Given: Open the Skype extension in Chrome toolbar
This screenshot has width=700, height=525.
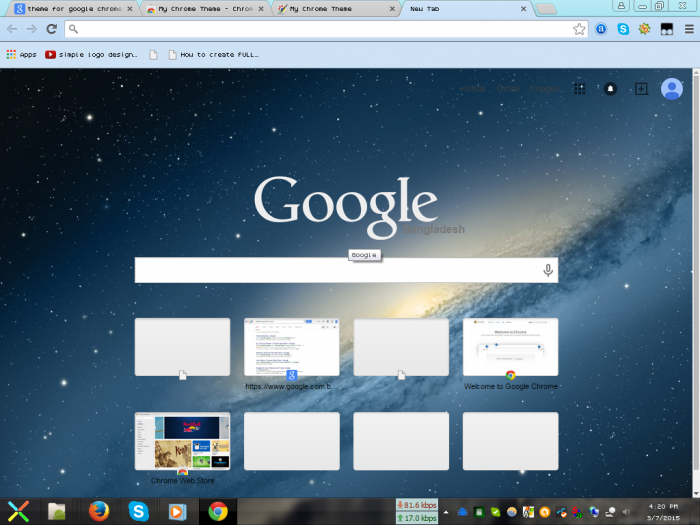Looking at the screenshot, I should coord(623,29).
